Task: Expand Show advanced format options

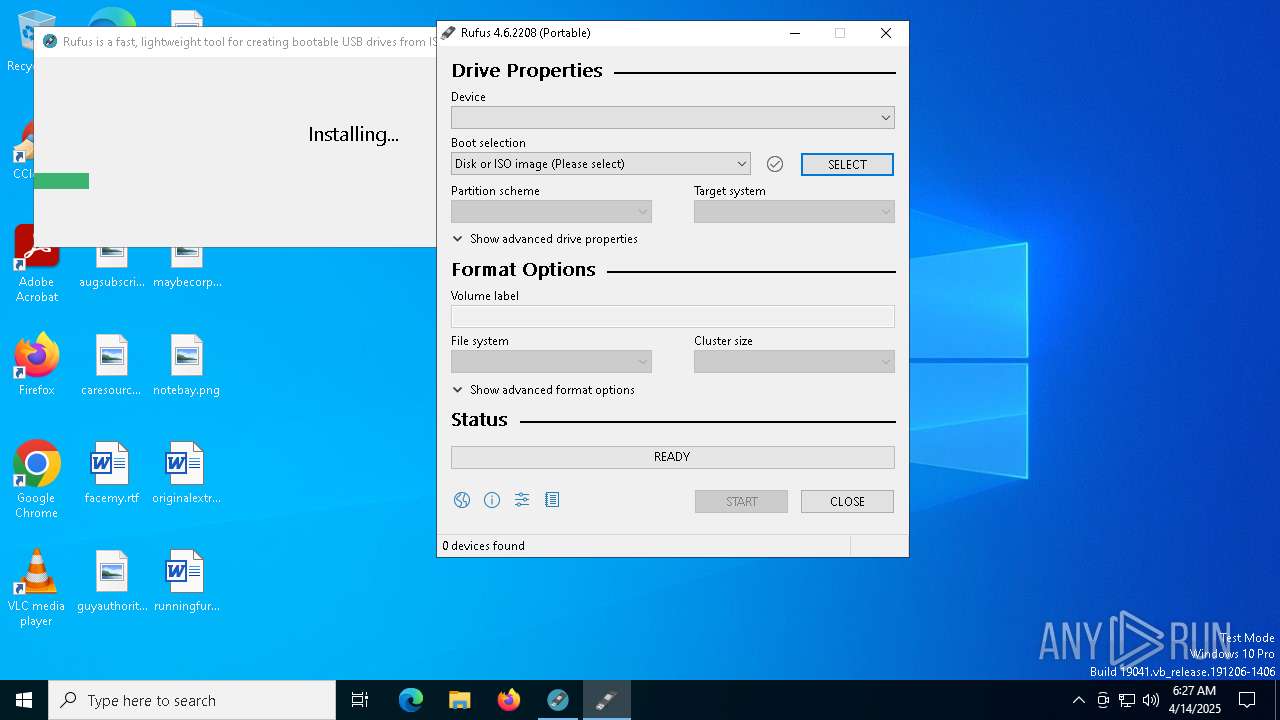Action: click(x=544, y=390)
